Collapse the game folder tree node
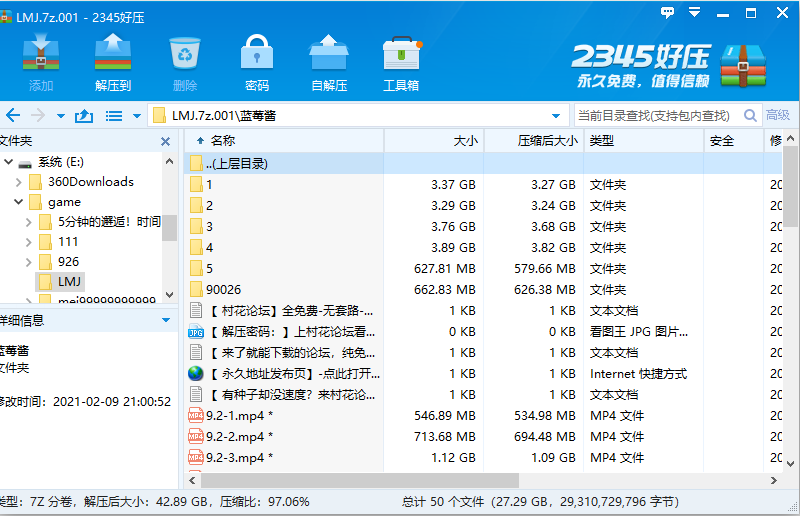800x516 pixels. tap(18, 202)
